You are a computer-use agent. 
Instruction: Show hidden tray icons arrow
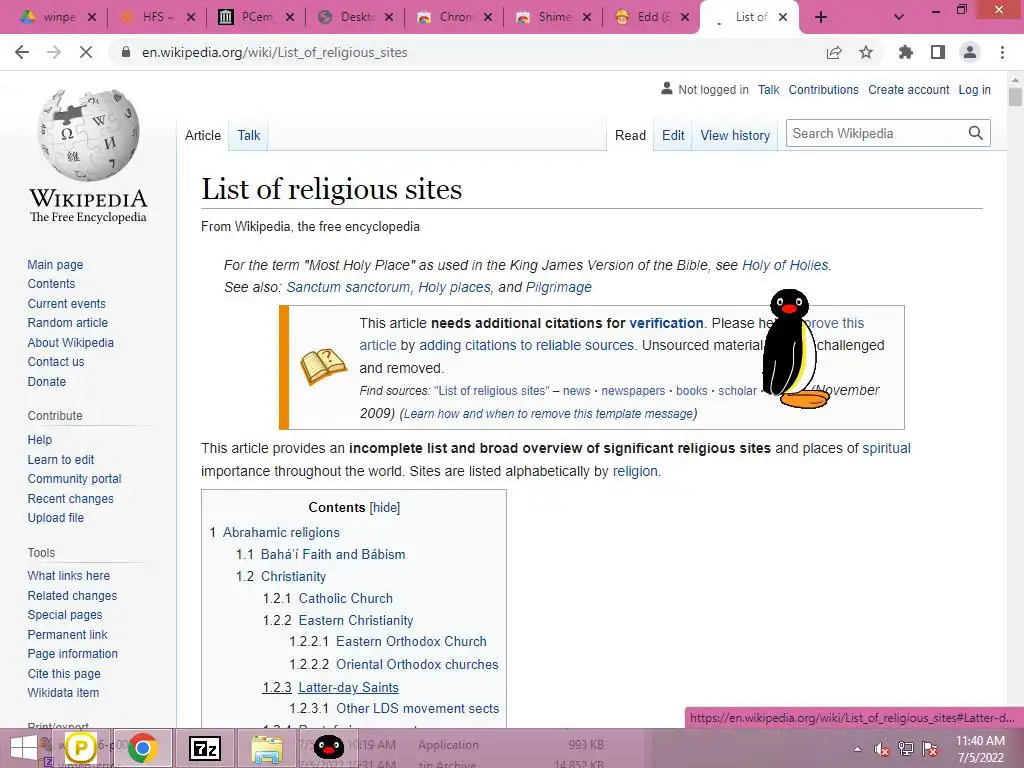click(857, 749)
